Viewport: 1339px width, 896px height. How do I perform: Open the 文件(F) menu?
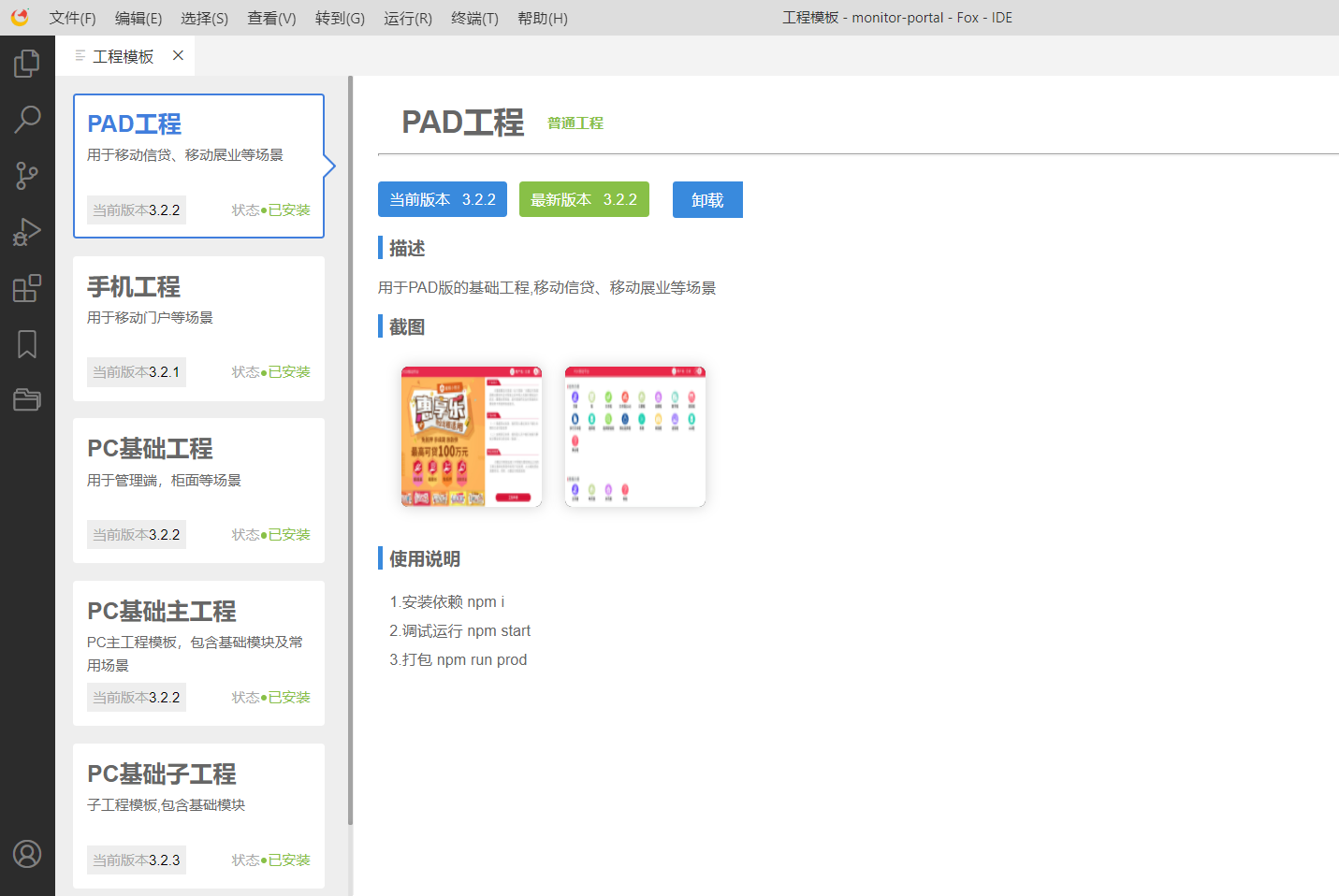tap(72, 19)
